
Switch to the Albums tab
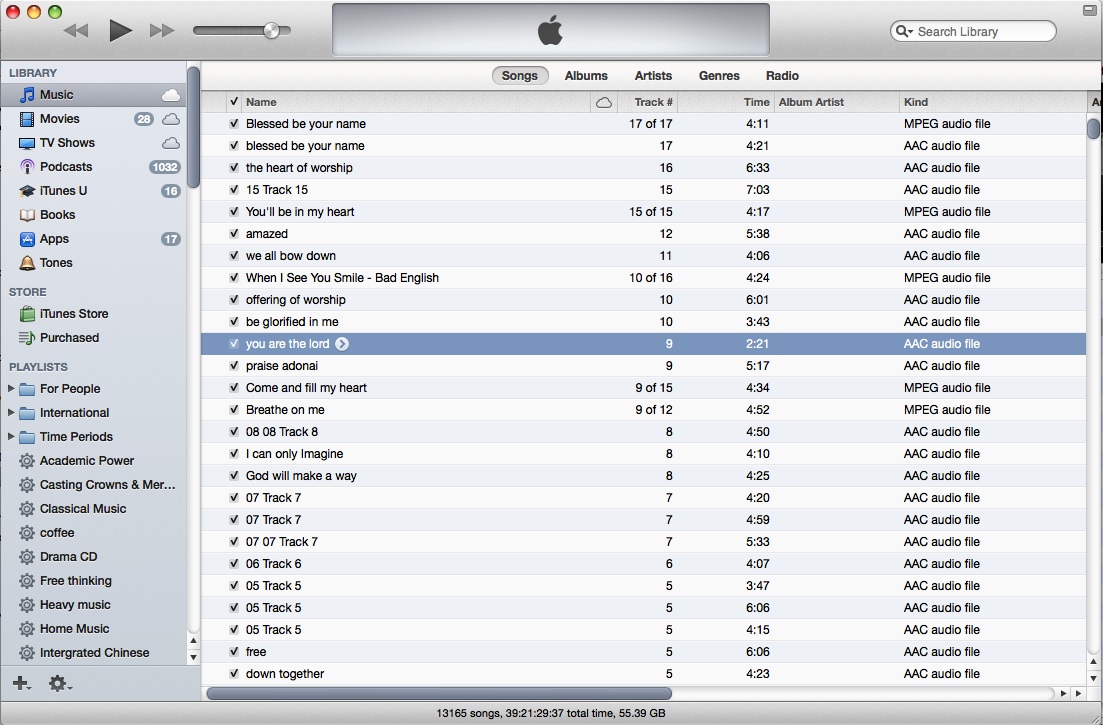pyautogui.click(x=586, y=75)
